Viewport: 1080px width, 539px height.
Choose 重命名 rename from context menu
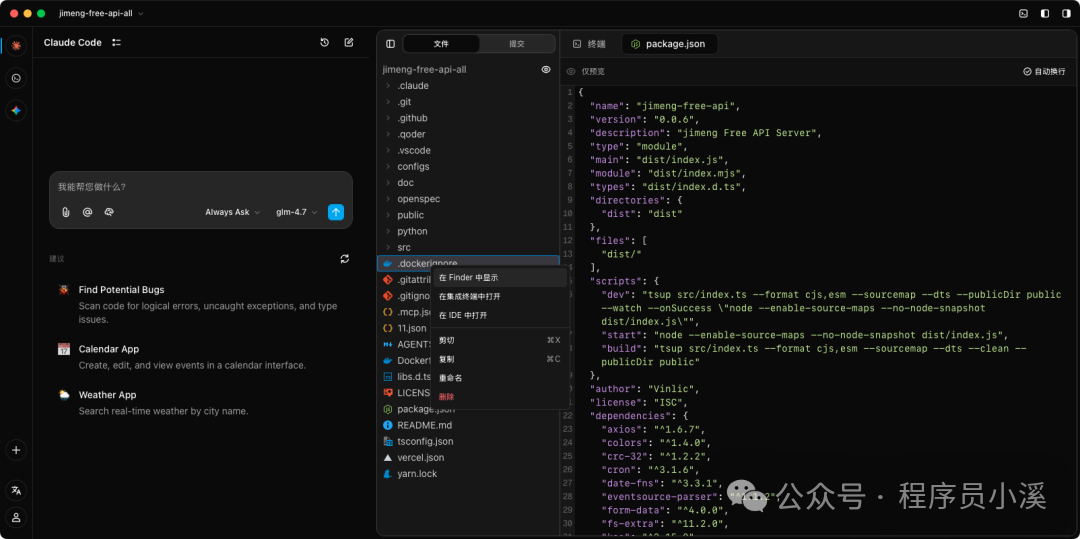coord(499,378)
